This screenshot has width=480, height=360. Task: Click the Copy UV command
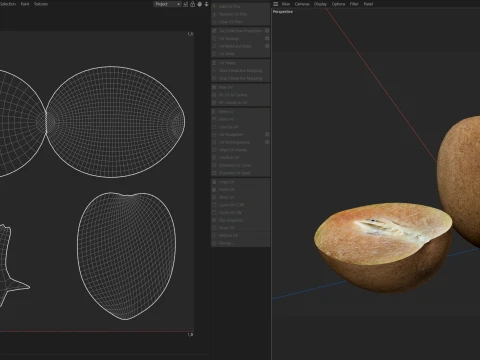[x=240, y=182]
